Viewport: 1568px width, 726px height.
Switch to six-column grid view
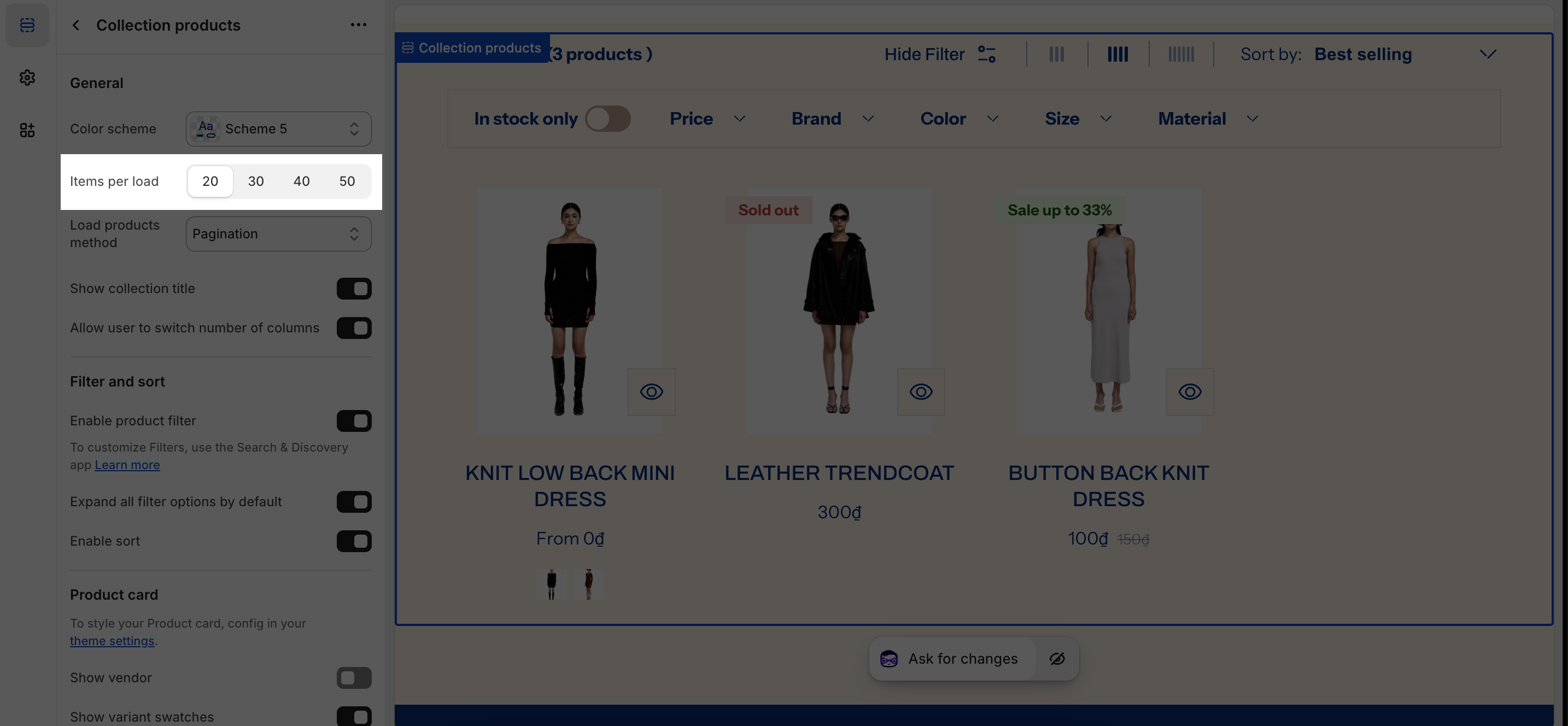[1181, 54]
